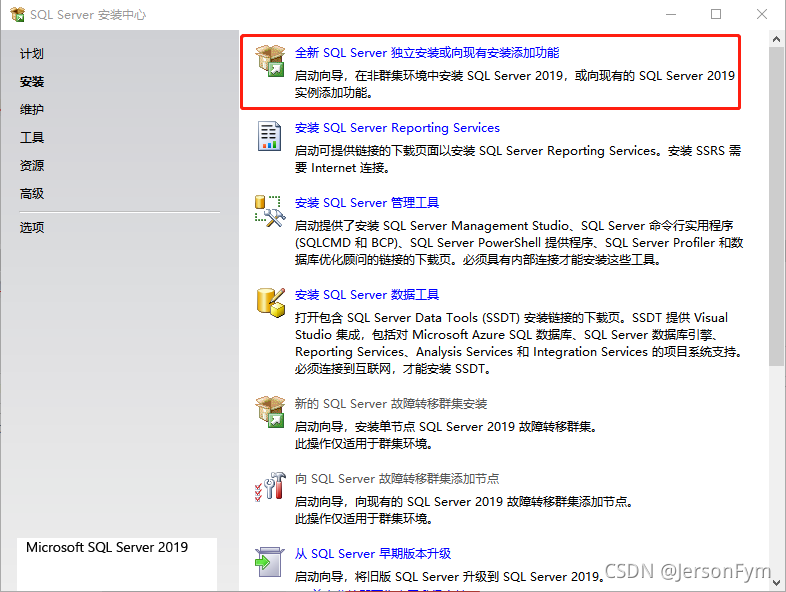The image size is (786, 592).
Task: Click the vertical scrollbar thumb
Action: click(776, 206)
